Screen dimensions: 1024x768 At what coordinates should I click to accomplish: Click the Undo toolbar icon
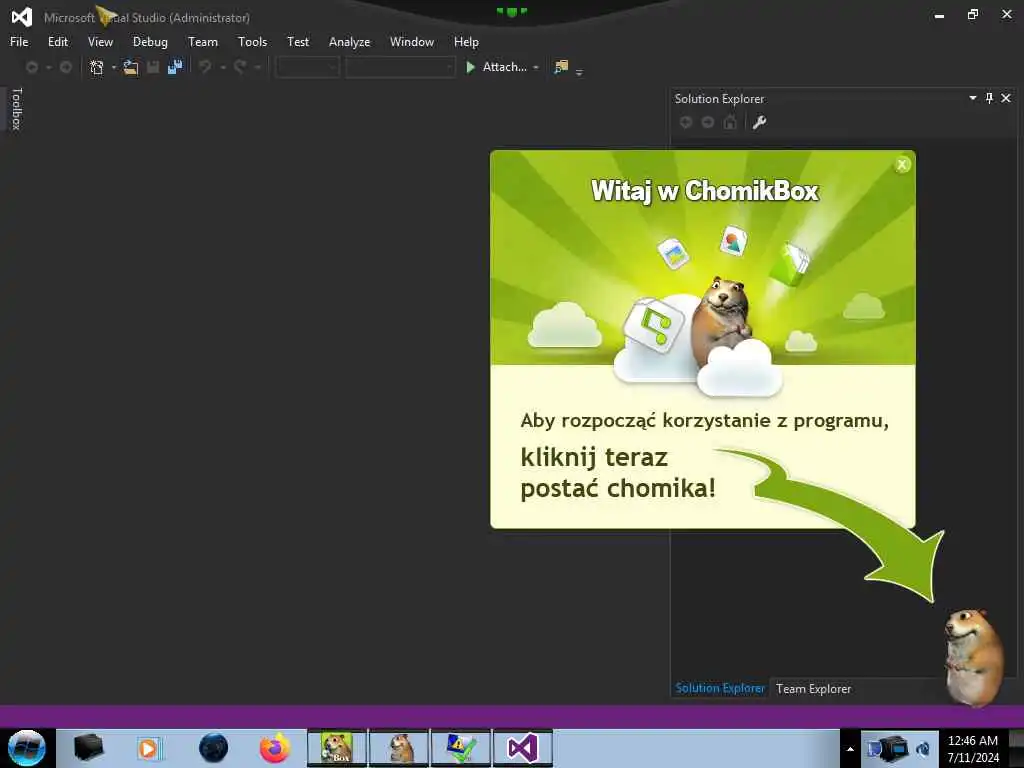tap(205, 67)
